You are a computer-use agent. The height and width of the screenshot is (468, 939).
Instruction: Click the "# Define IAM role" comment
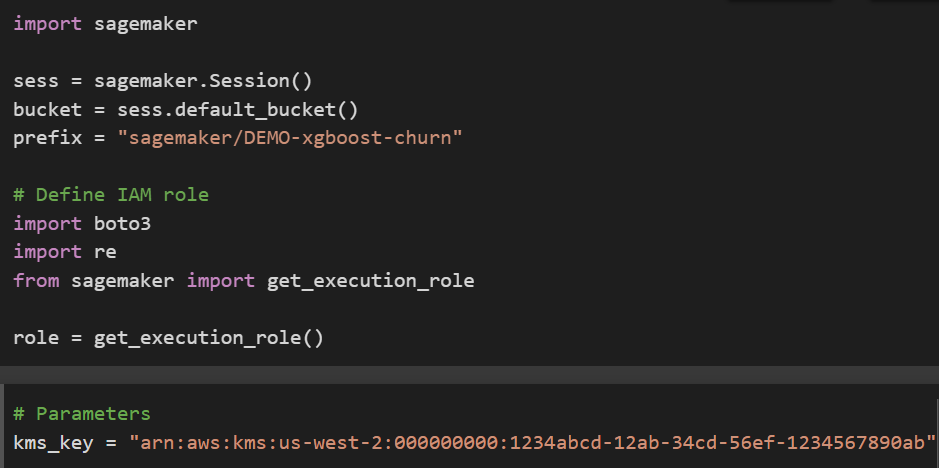click(x=111, y=194)
